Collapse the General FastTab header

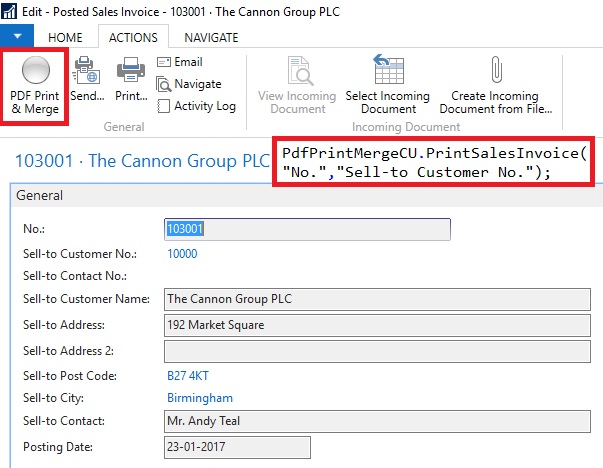pos(306,196)
